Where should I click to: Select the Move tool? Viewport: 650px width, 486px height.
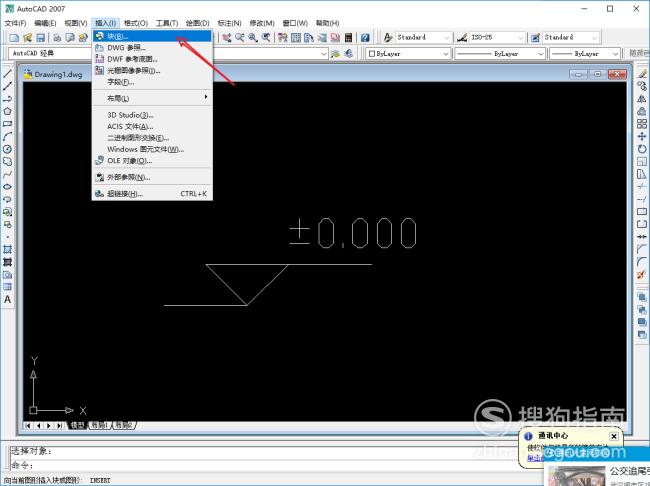tap(642, 136)
